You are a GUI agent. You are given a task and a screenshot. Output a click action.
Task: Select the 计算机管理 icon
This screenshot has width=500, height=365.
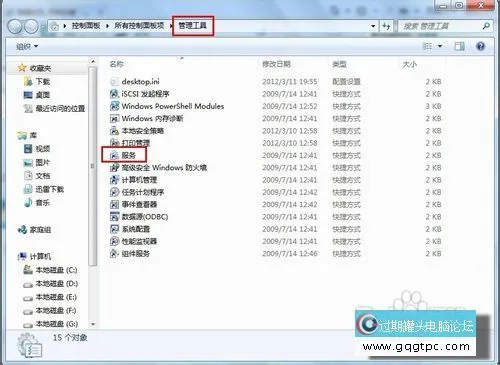tap(114, 180)
